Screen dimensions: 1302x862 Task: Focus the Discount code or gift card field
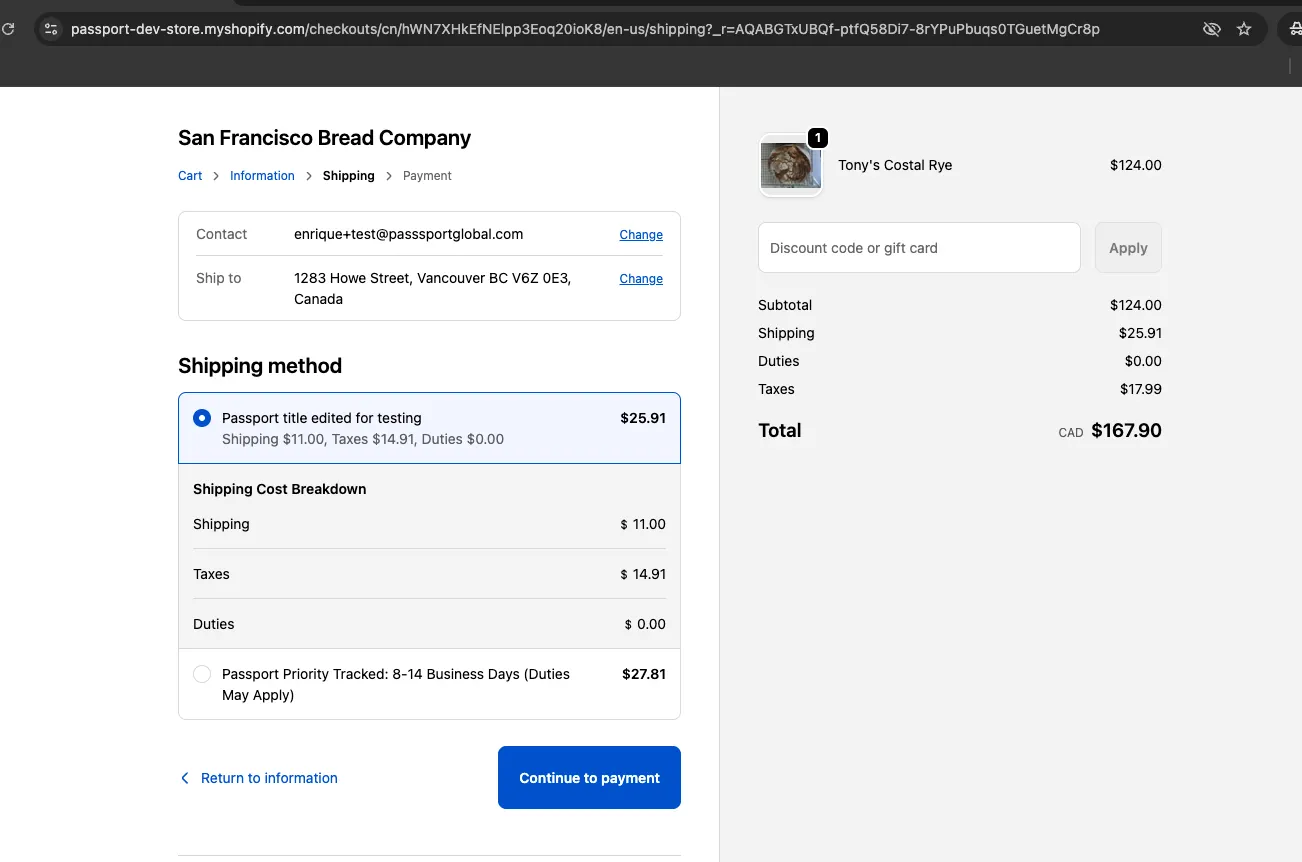tap(919, 248)
